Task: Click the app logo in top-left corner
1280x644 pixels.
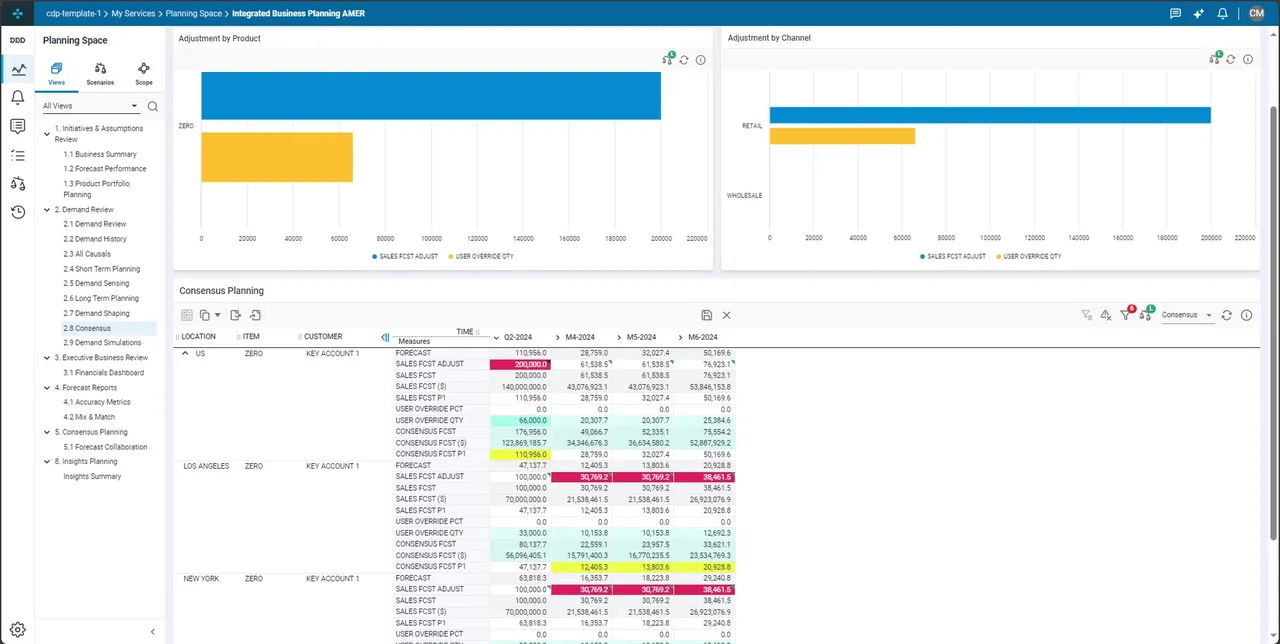Action: click(x=17, y=14)
